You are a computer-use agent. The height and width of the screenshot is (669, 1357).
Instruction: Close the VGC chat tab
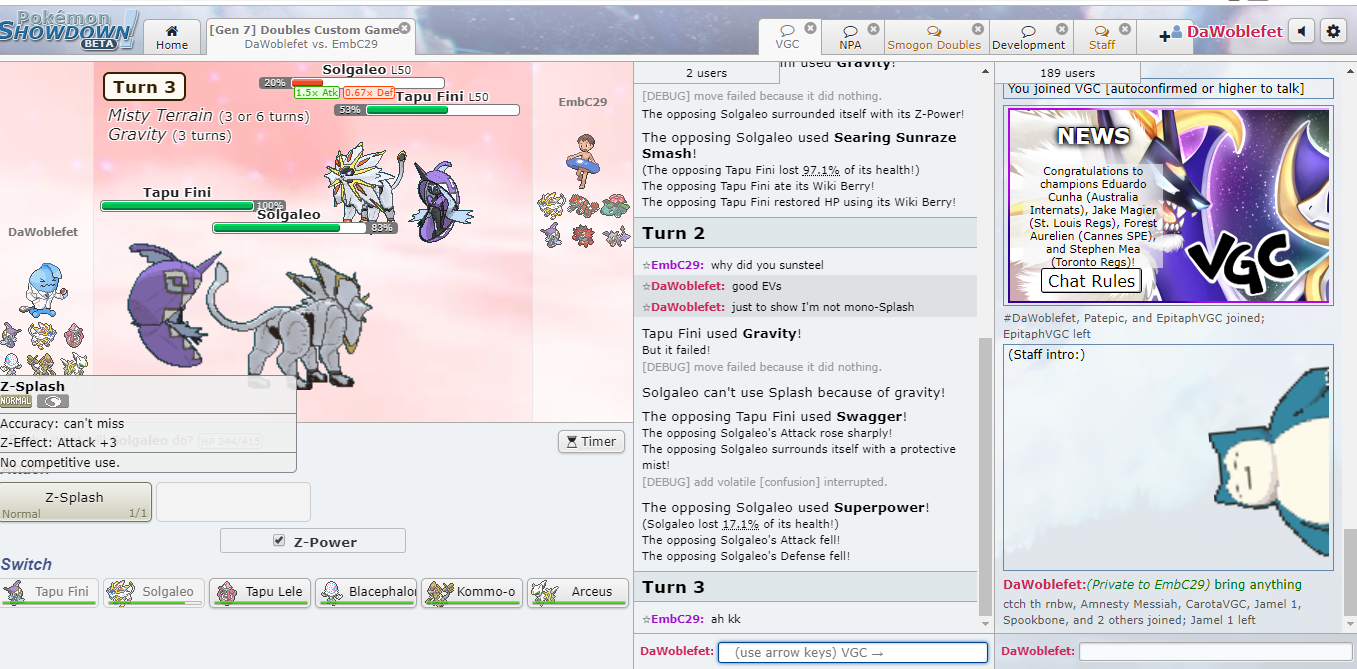tap(811, 29)
